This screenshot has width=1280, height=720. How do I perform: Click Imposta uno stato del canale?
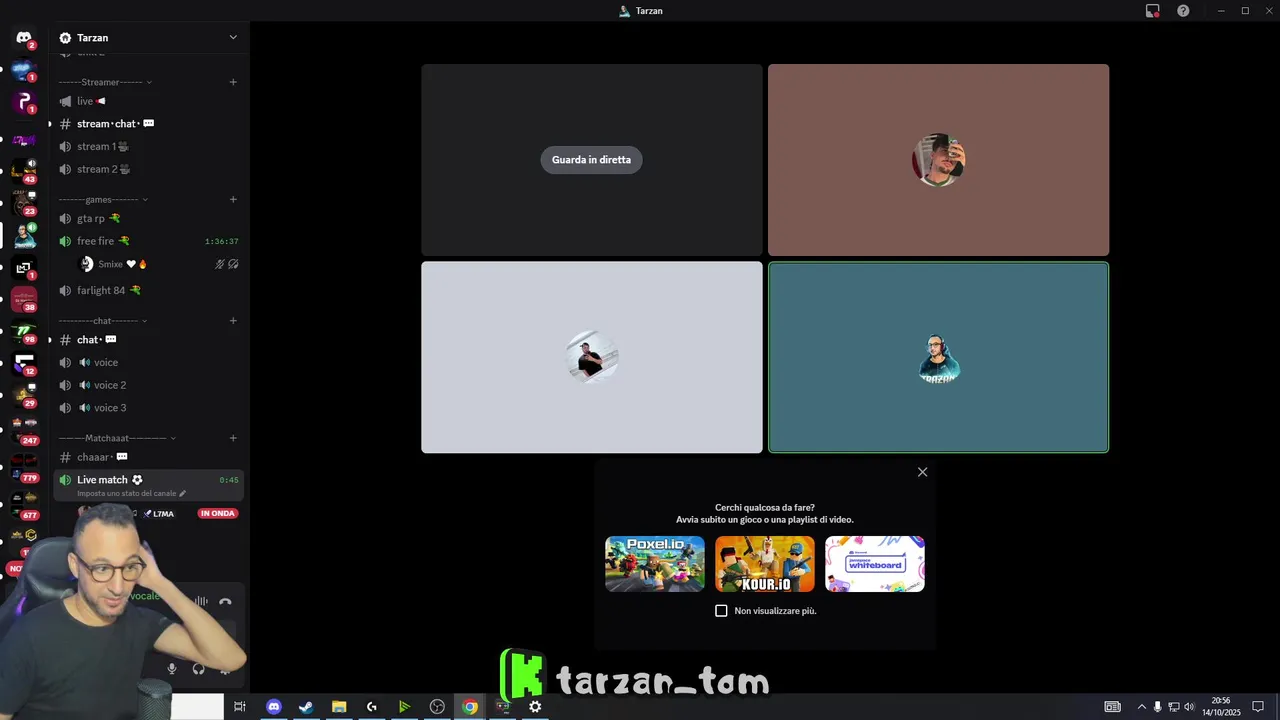click(x=131, y=493)
